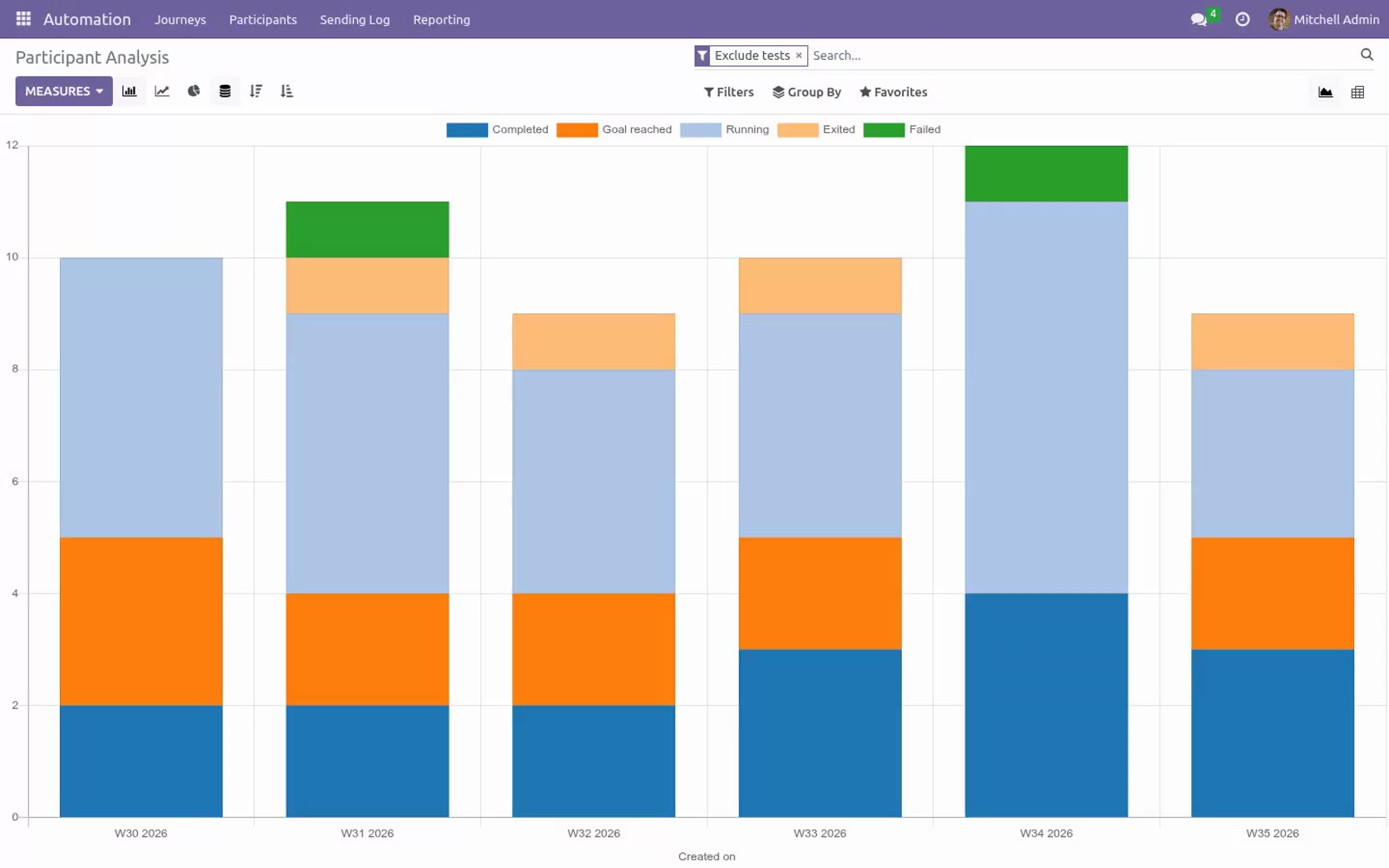Screen dimensions: 1389x868
Task: Switch to pie chart view
Action: click(x=194, y=91)
